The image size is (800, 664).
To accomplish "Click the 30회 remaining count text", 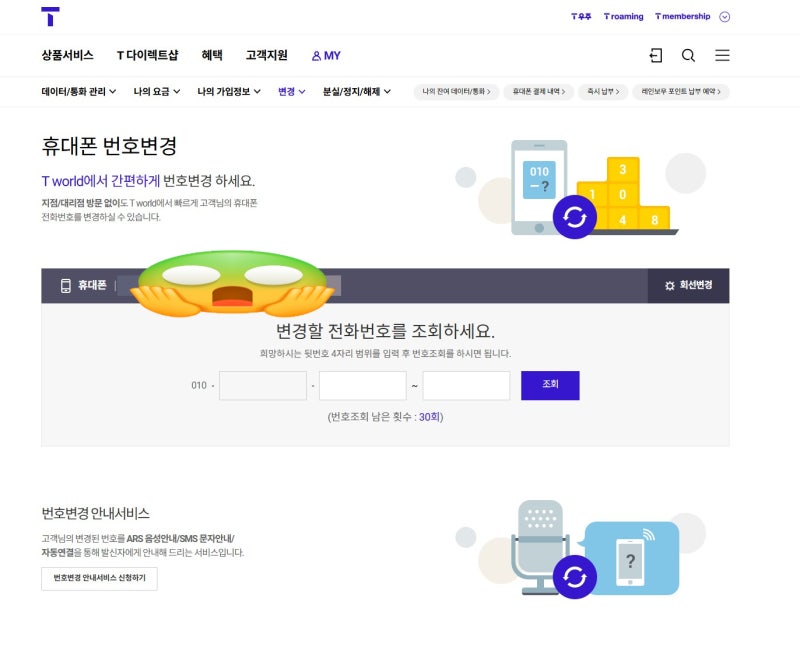I will pos(429,417).
